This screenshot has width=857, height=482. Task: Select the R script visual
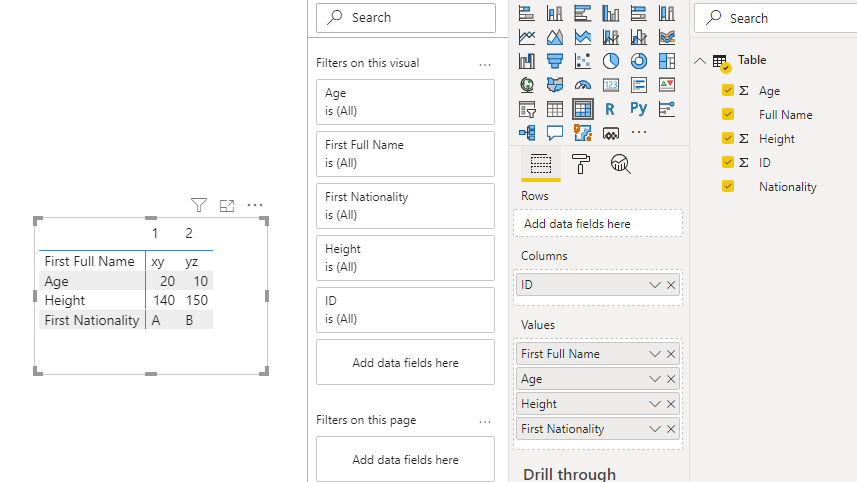pyautogui.click(x=611, y=109)
